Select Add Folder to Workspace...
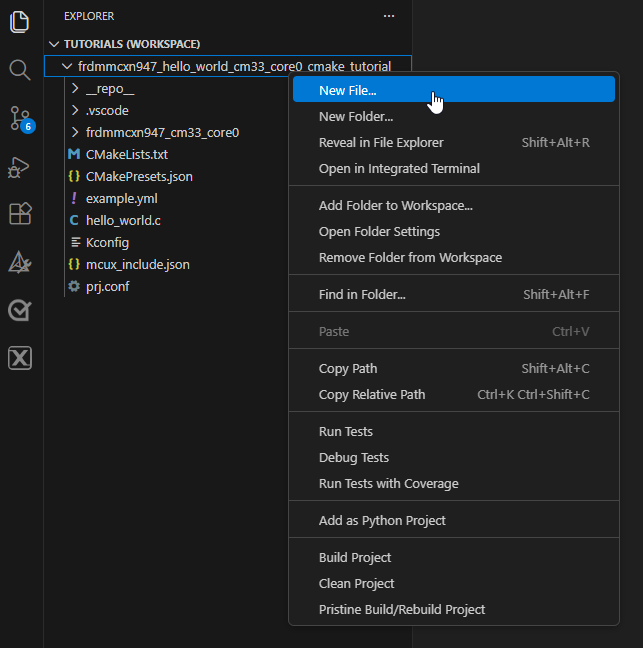Viewport: 643px width, 648px height. (454, 205)
